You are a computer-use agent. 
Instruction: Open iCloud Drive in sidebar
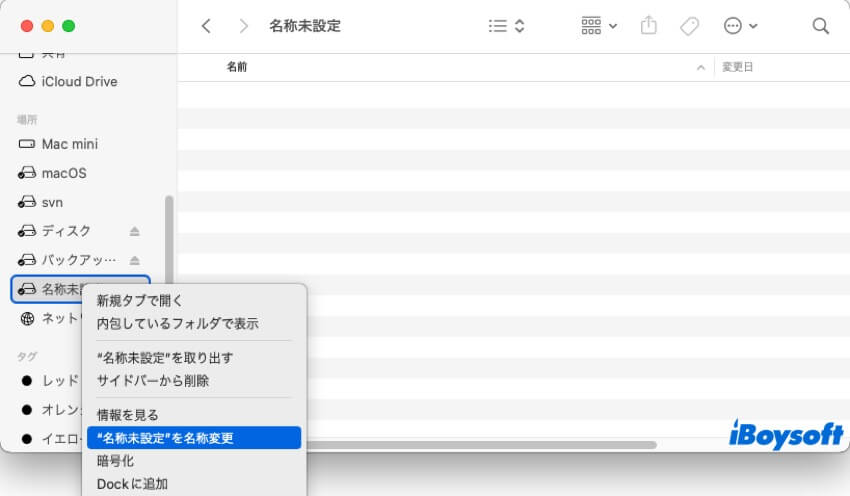(x=79, y=81)
